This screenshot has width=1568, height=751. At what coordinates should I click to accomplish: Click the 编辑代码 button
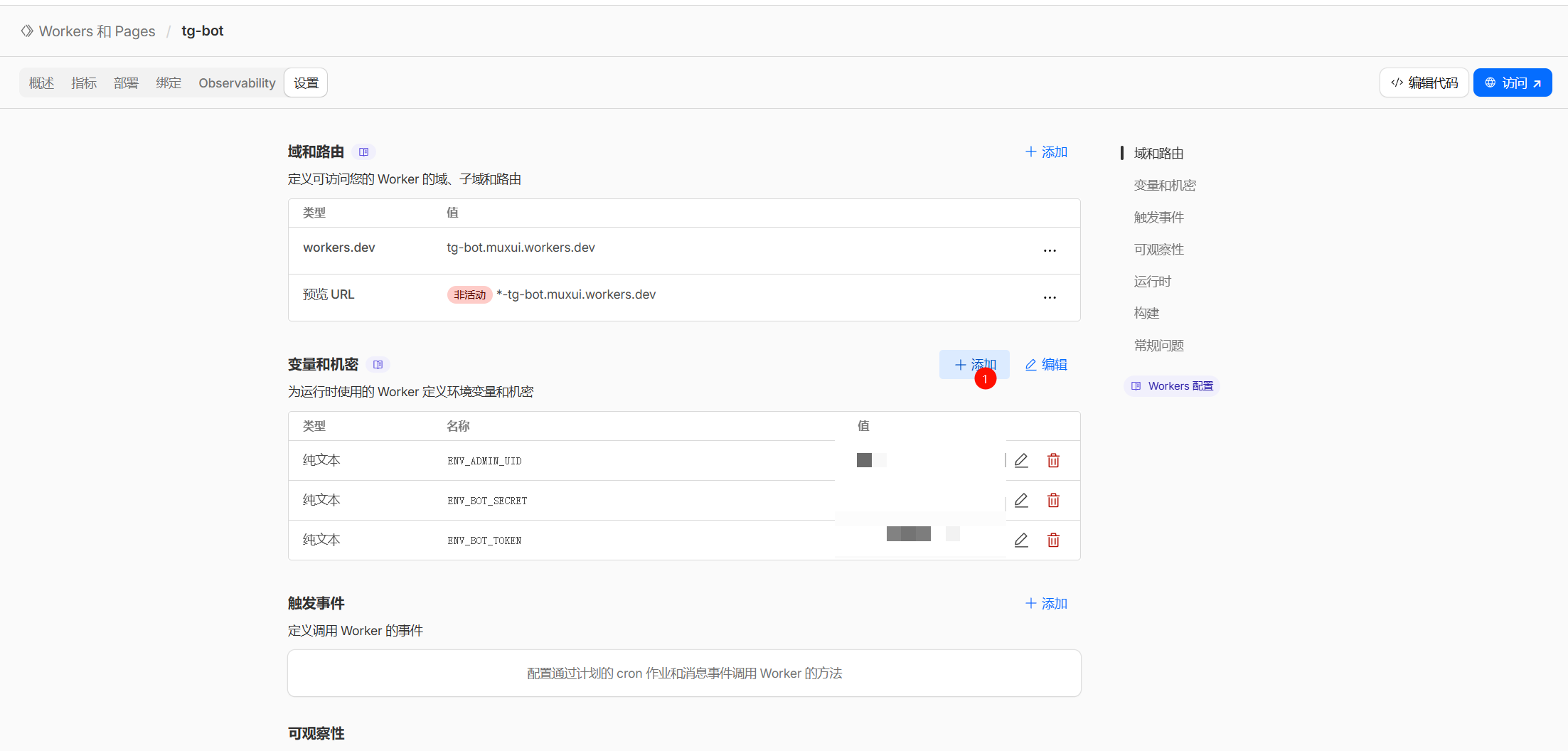pos(1424,82)
